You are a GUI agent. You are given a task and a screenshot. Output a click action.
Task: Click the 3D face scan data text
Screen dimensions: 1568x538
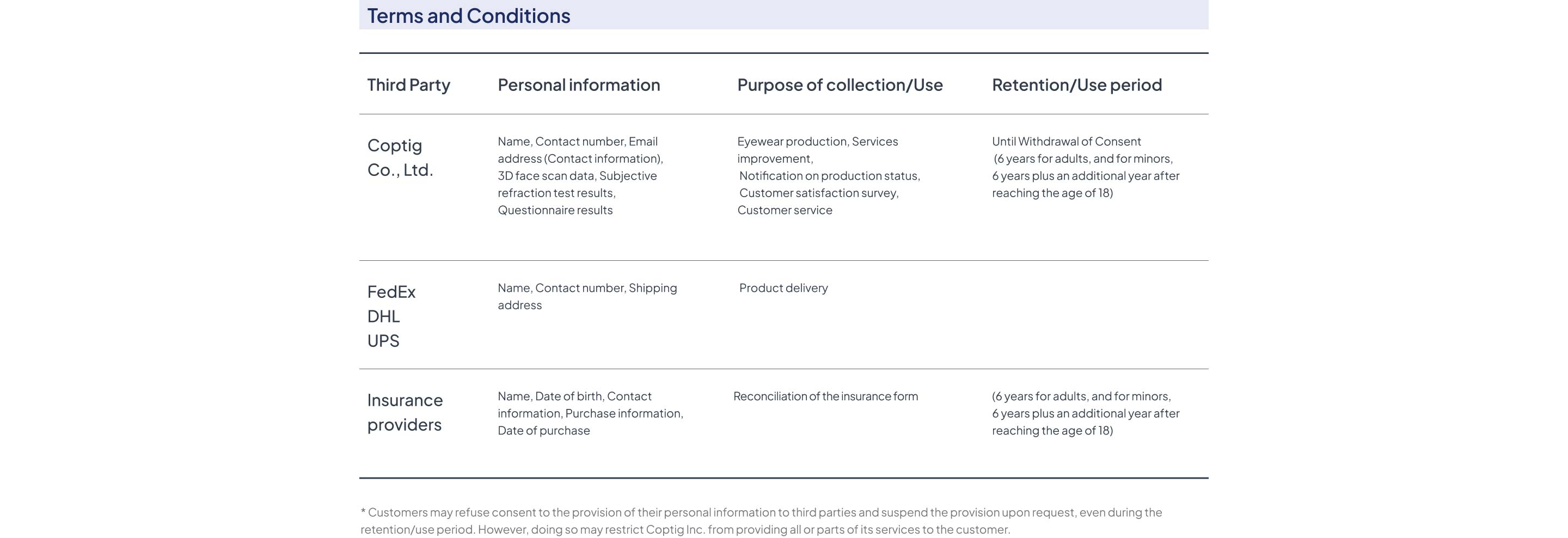point(546,176)
